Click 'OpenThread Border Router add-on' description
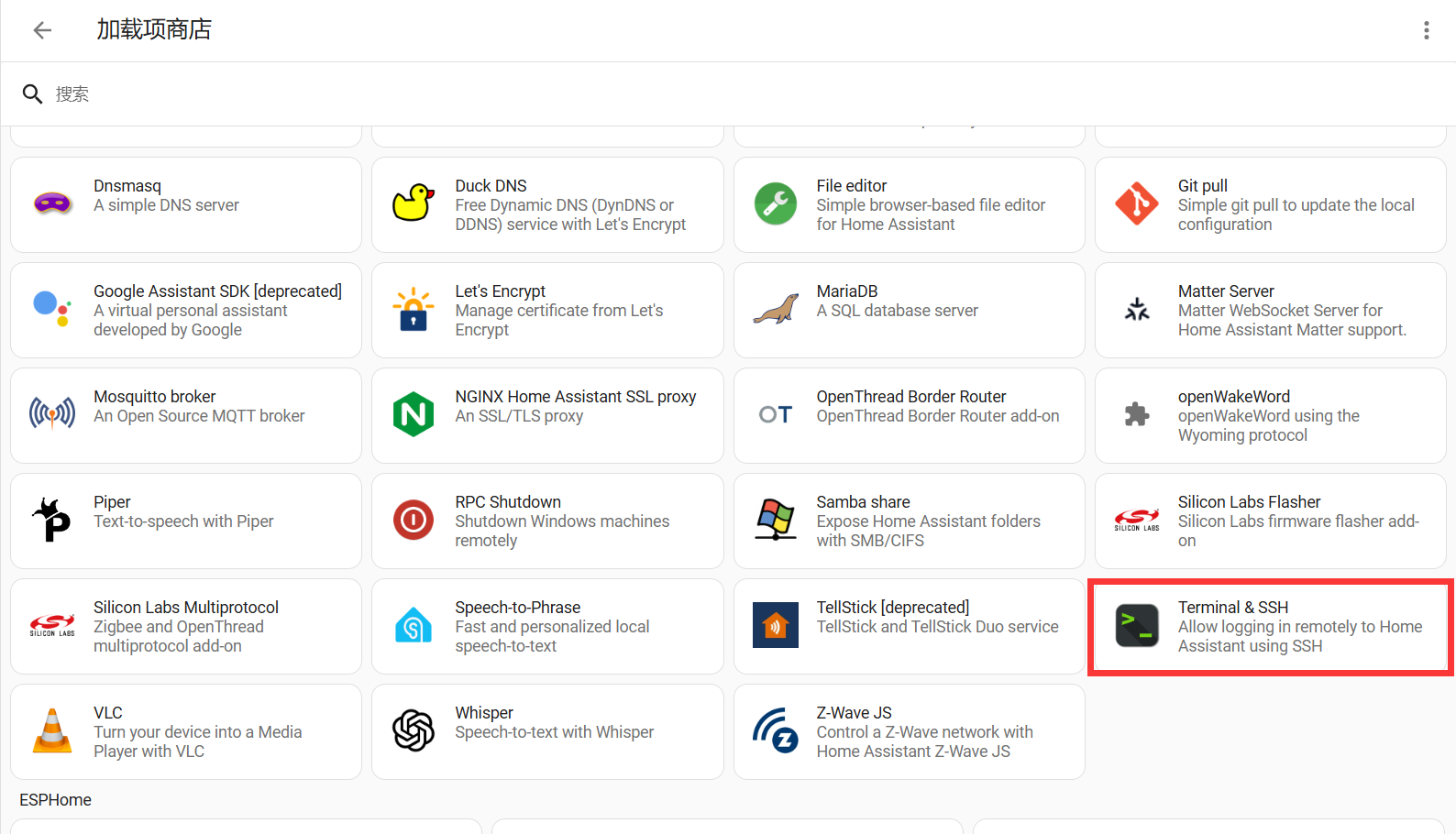Viewport: 1456px width, 834px height. pos(938,416)
